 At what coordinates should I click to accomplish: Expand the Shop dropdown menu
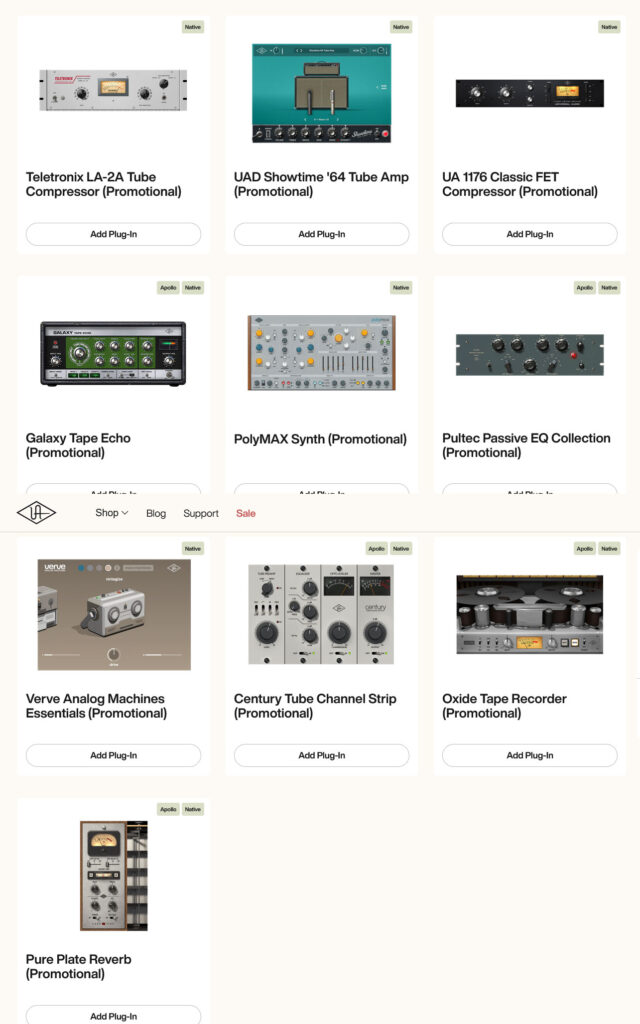(112, 513)
